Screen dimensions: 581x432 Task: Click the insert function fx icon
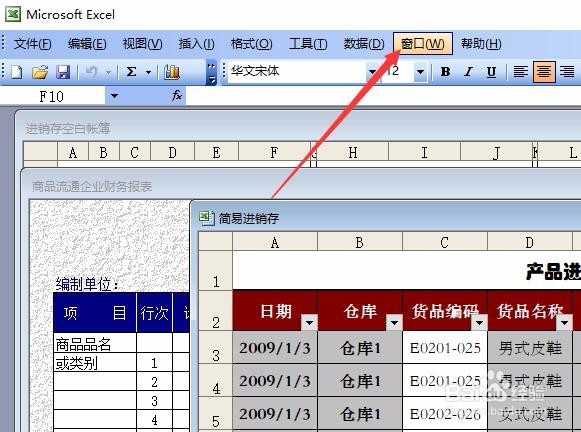coord(177,96)
